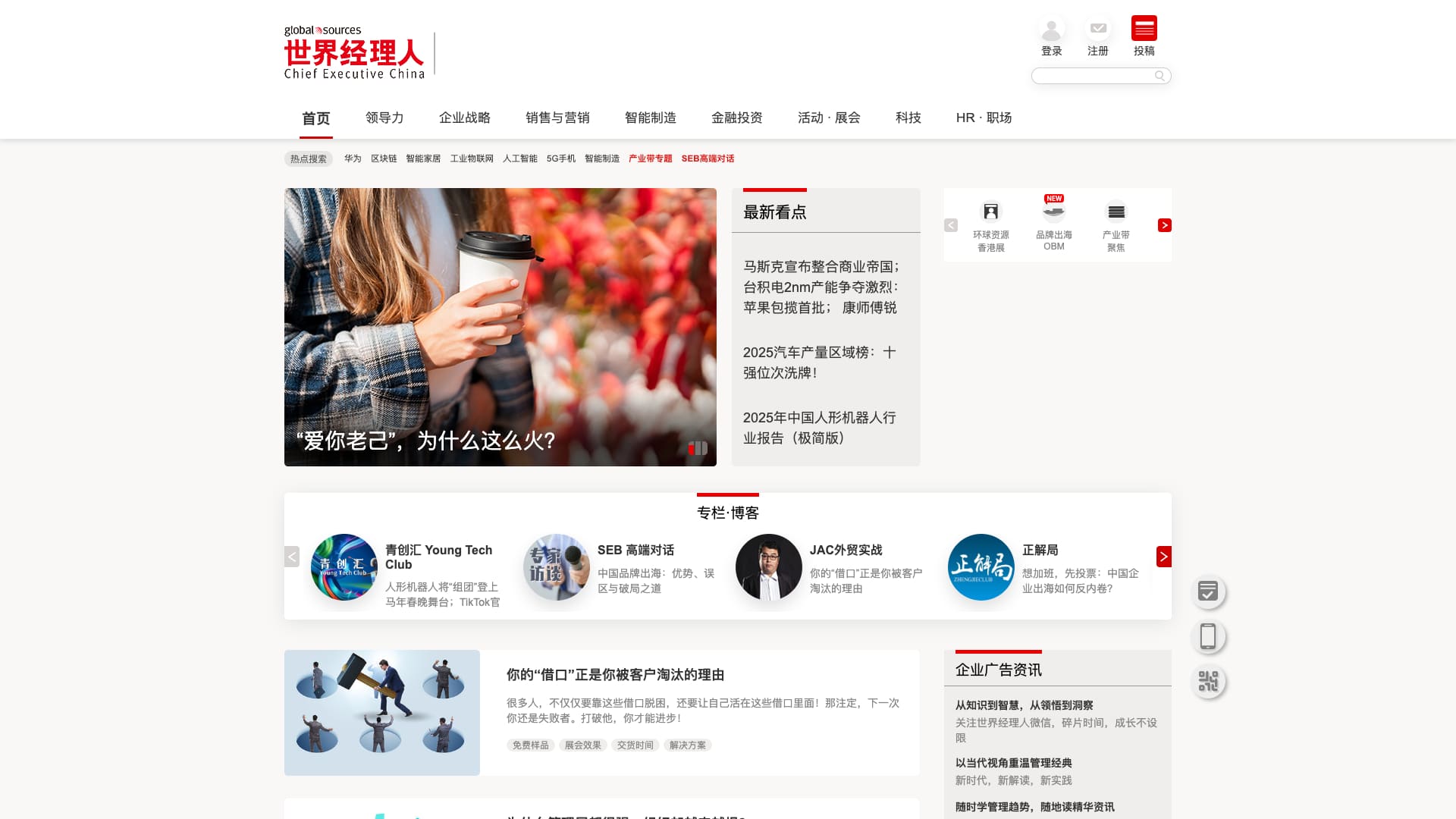This screenshot has height=819, width=1456.
Task: Click the floating mobile phone icon
Action: click(1208, 636)
